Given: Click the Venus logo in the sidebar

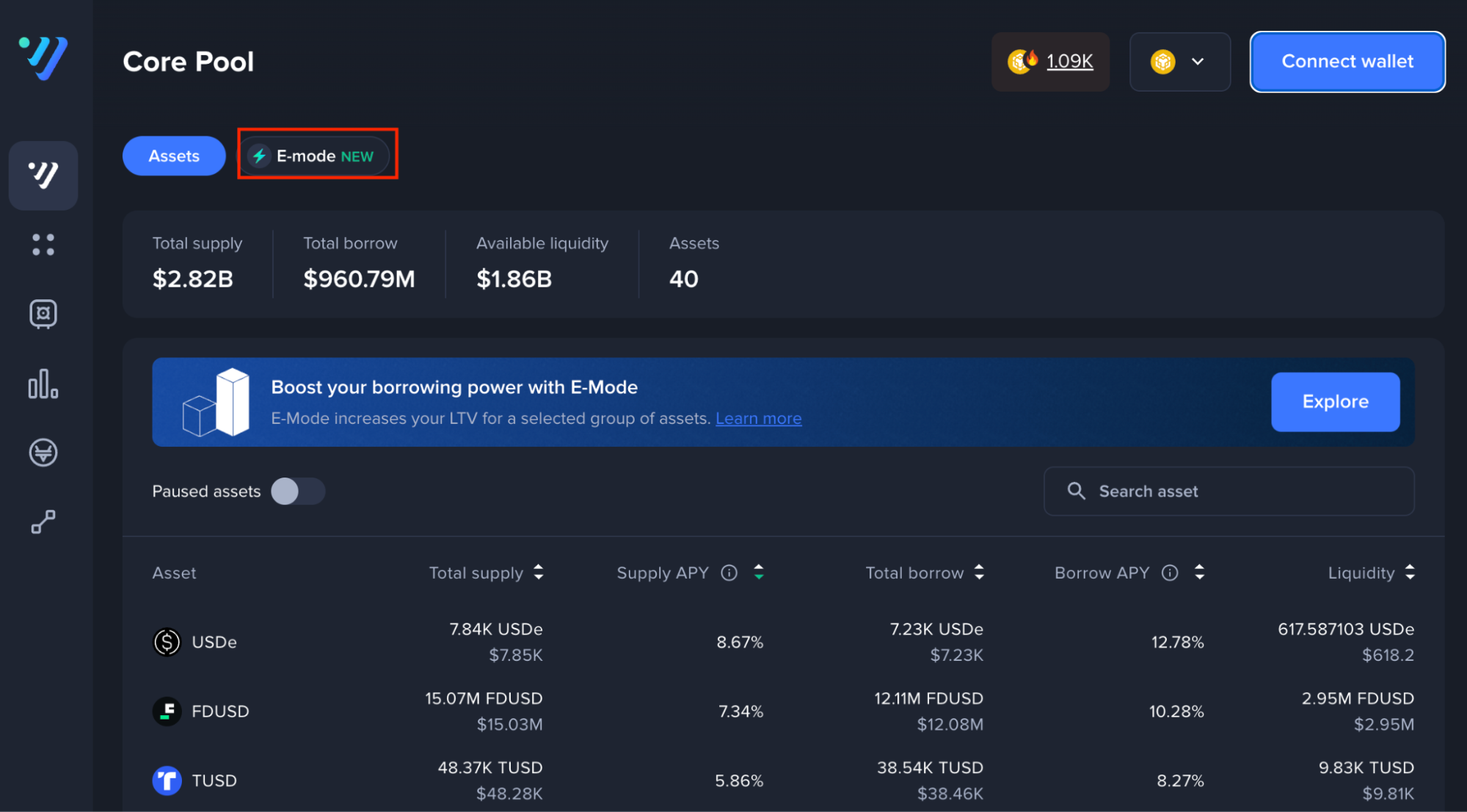Looking at the screenshot, I should click(43, 57).
